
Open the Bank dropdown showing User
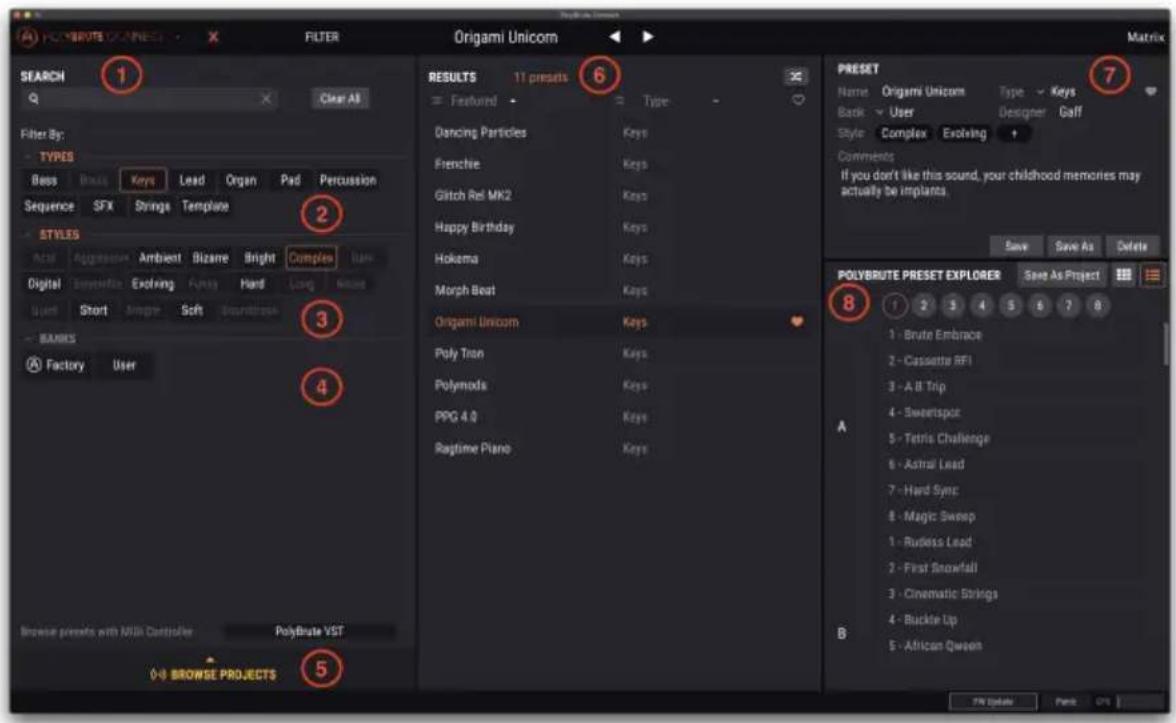[894, 112]
